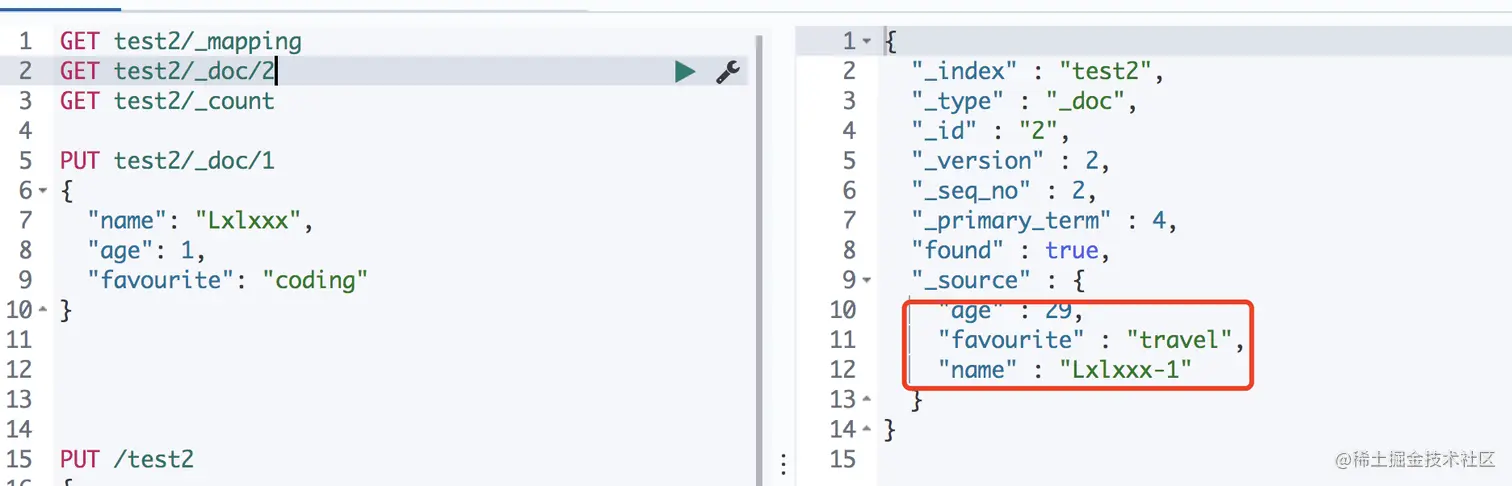Screen dimensions: 1512x486
Task: Open the wrench settings menu for request
Action: [x=728, y=71]
